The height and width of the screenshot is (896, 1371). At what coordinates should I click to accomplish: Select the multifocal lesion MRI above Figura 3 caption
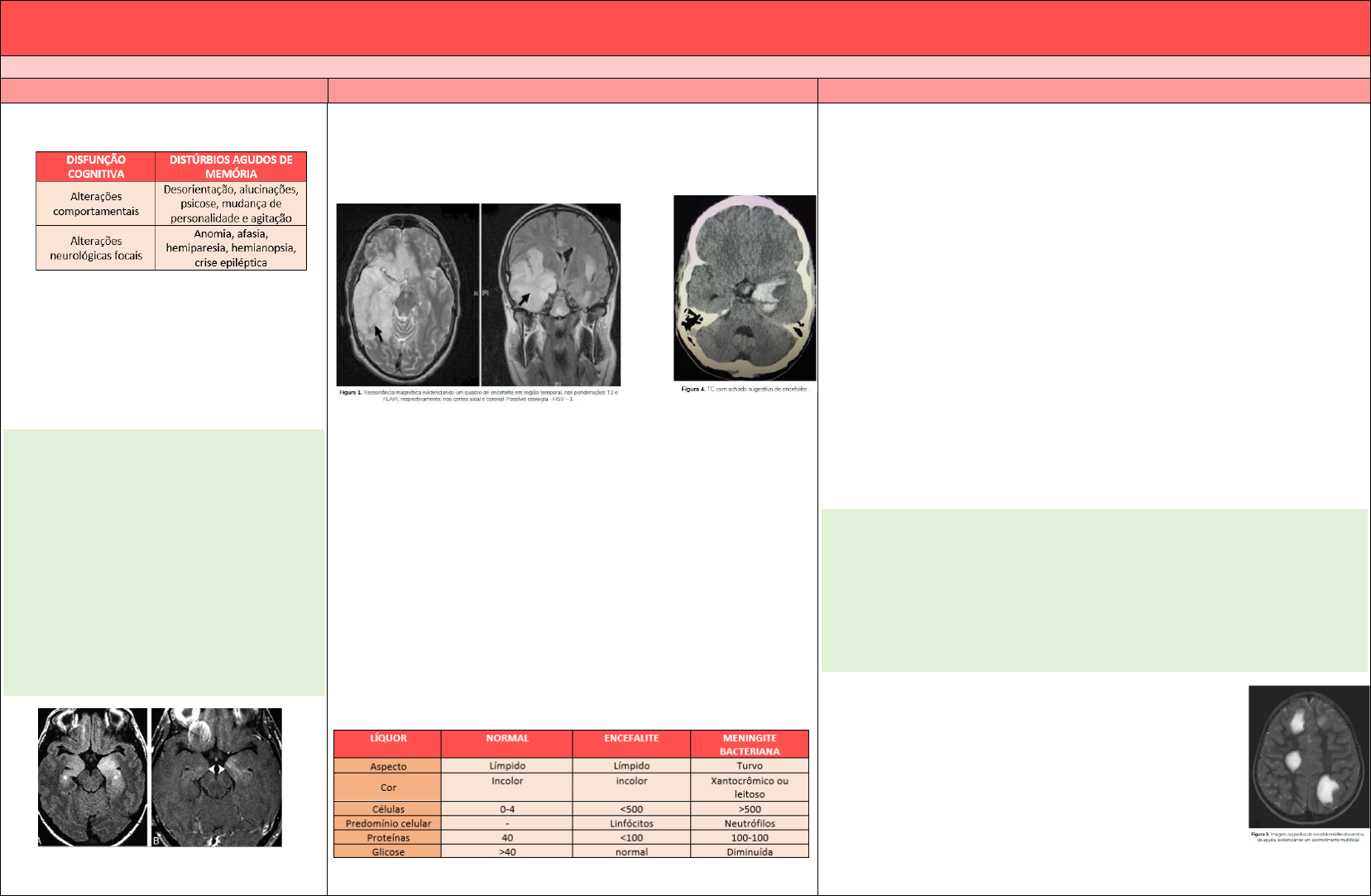pos(1309,756)
